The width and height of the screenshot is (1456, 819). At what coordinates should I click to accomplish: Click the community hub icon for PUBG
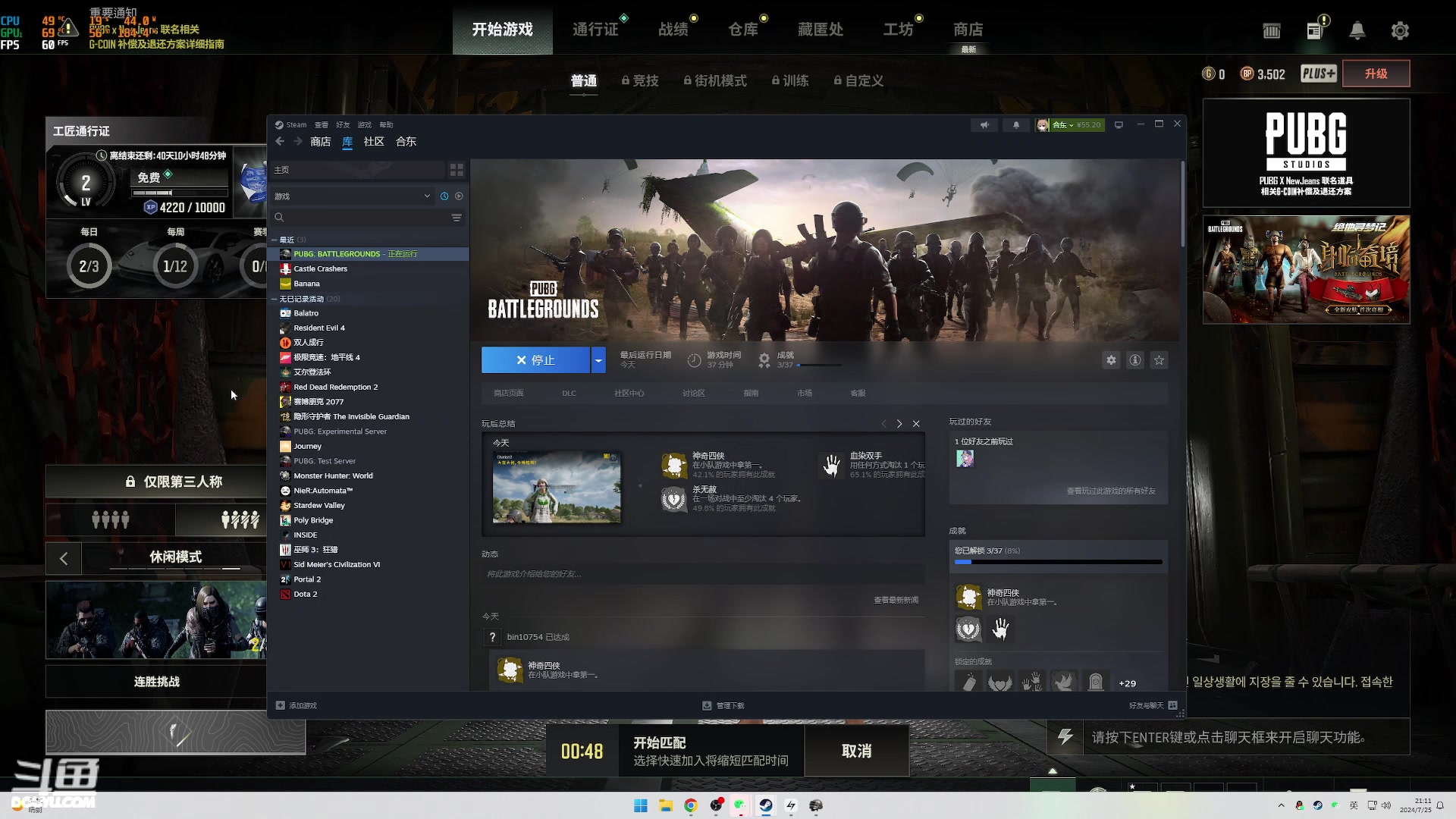click(x=628, y=392)
